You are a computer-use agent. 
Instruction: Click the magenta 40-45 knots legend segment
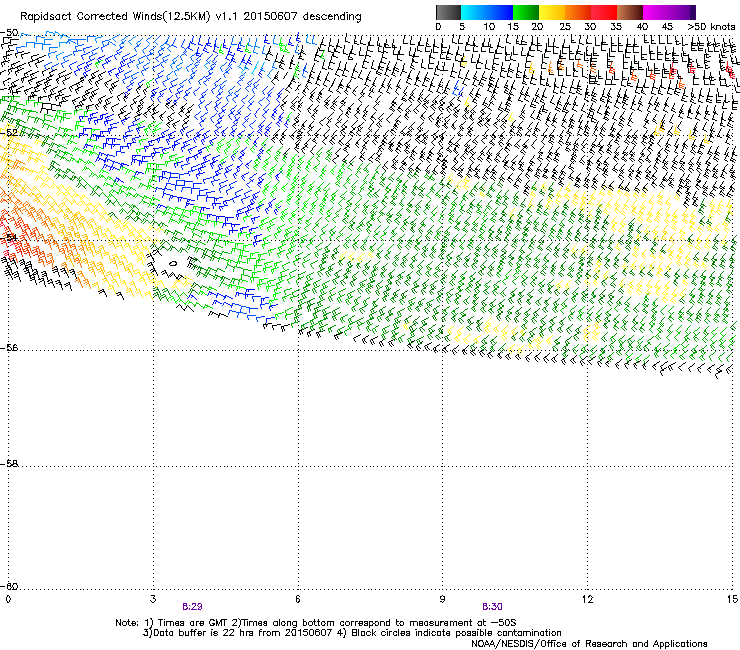pyautogui.click(x=656, y=12)
